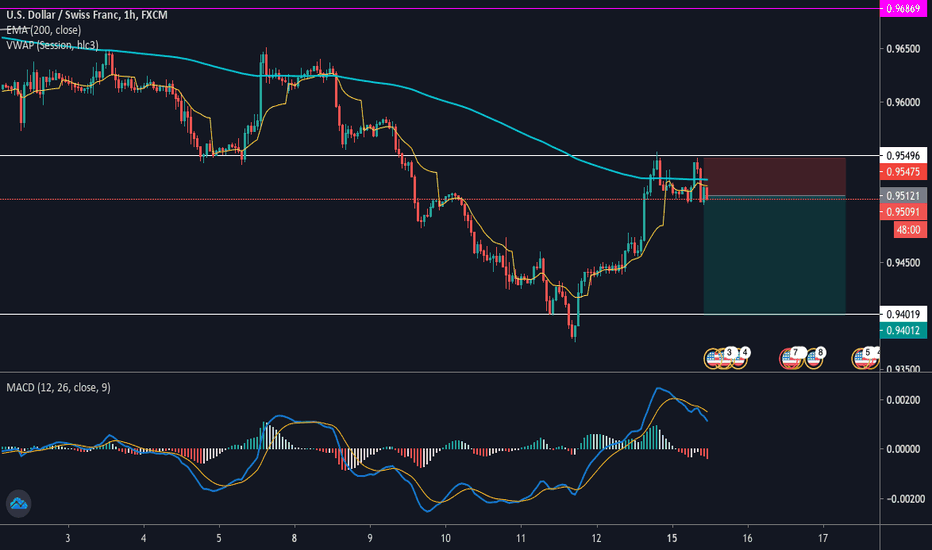The height and width of the screenshot is (550, 932).
Task: Click date 11 on the time axis
Action: coord(521,538)
